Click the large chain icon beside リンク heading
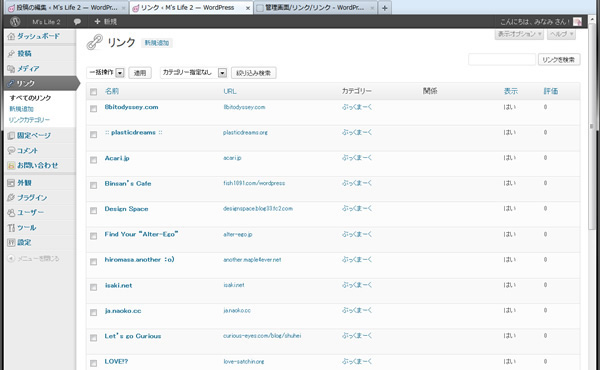The width and height of the screenshot is (600, 370). (x=95, y=42)
